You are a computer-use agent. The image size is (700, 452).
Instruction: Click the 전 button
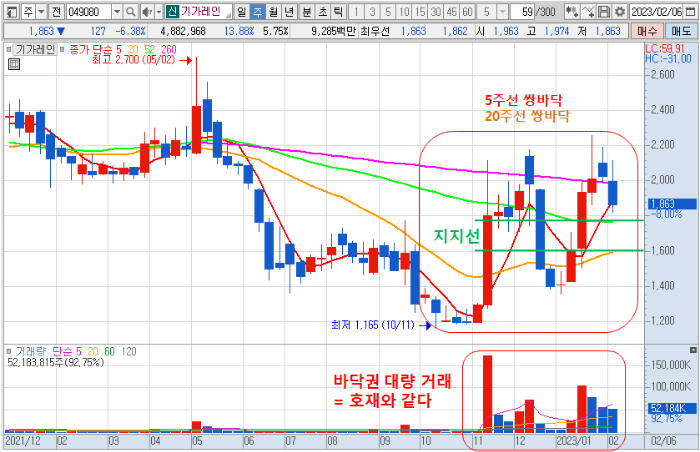[x=56, y=12]
